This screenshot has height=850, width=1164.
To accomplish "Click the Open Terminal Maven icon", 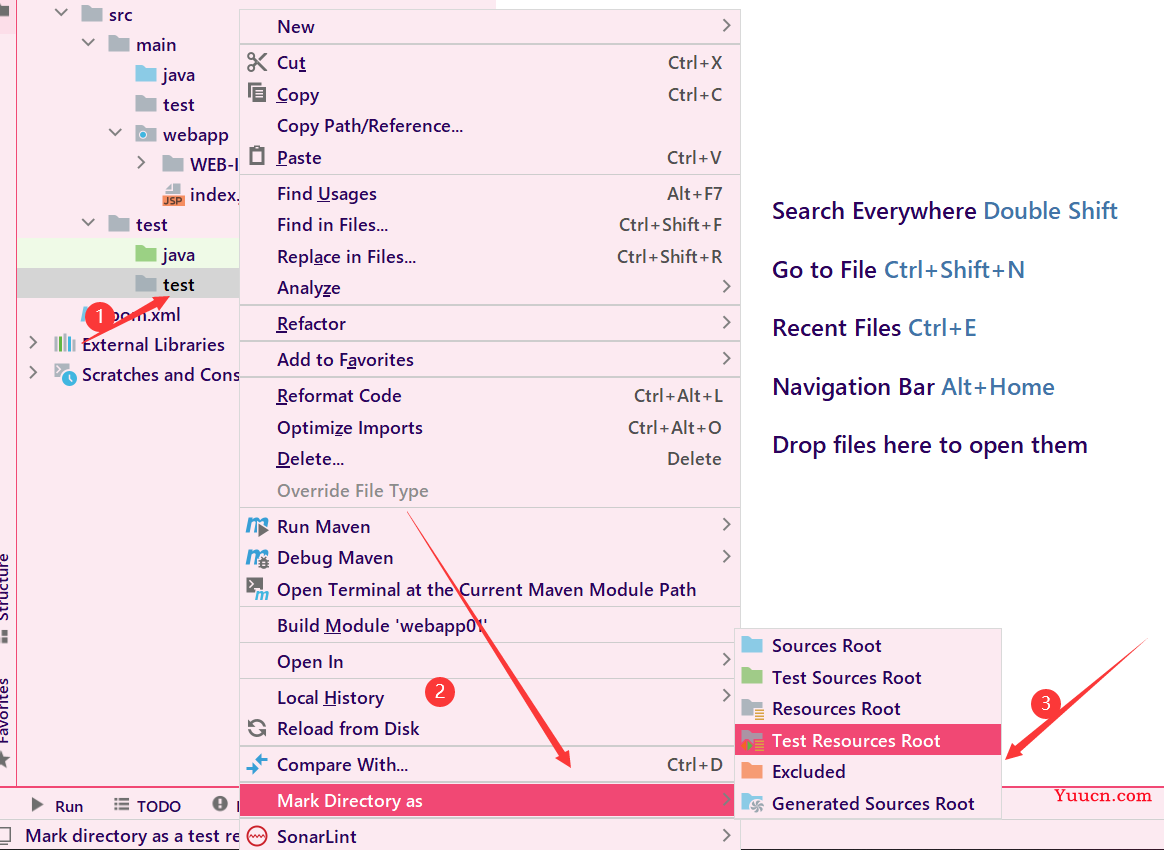I will 257,589.
